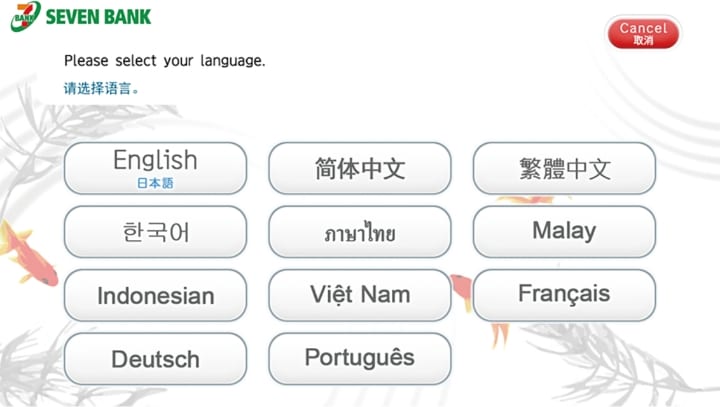Image resolution: width=720 pixels, height=407 pixels.
Task: Click the 取消 text on Cancel button
Action: (643, 40)
